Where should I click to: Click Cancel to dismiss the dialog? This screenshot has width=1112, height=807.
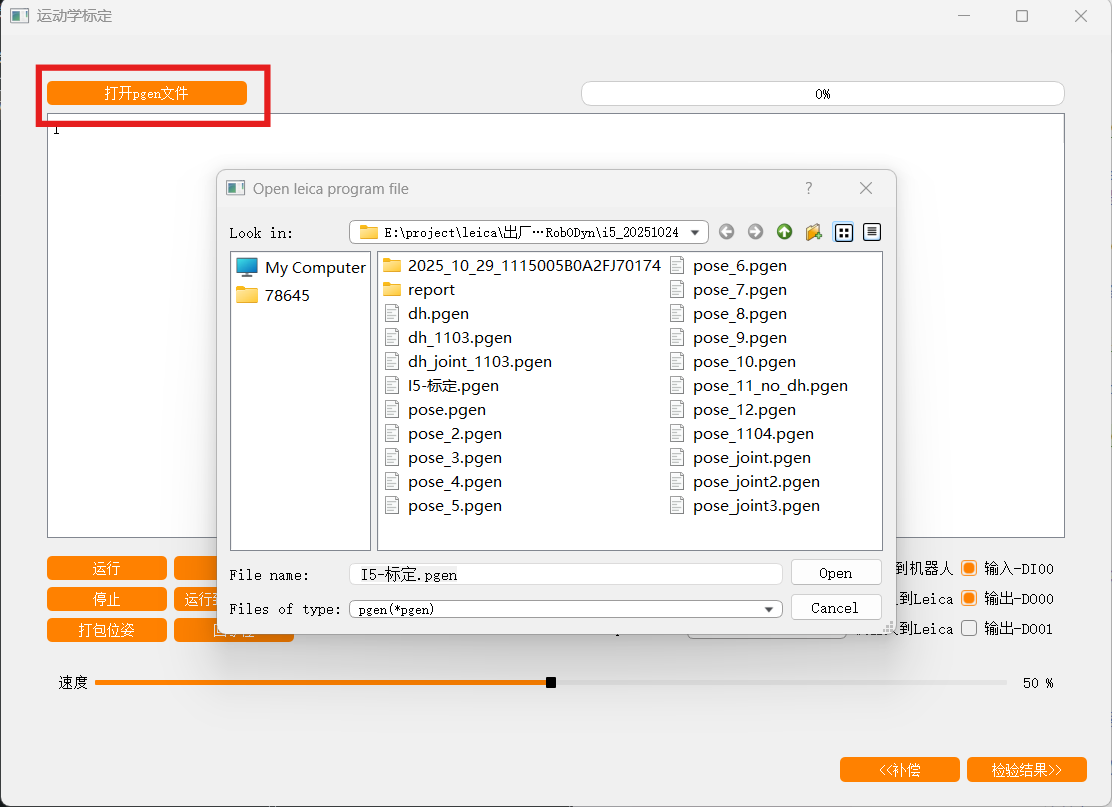click(x=836, y=607)
